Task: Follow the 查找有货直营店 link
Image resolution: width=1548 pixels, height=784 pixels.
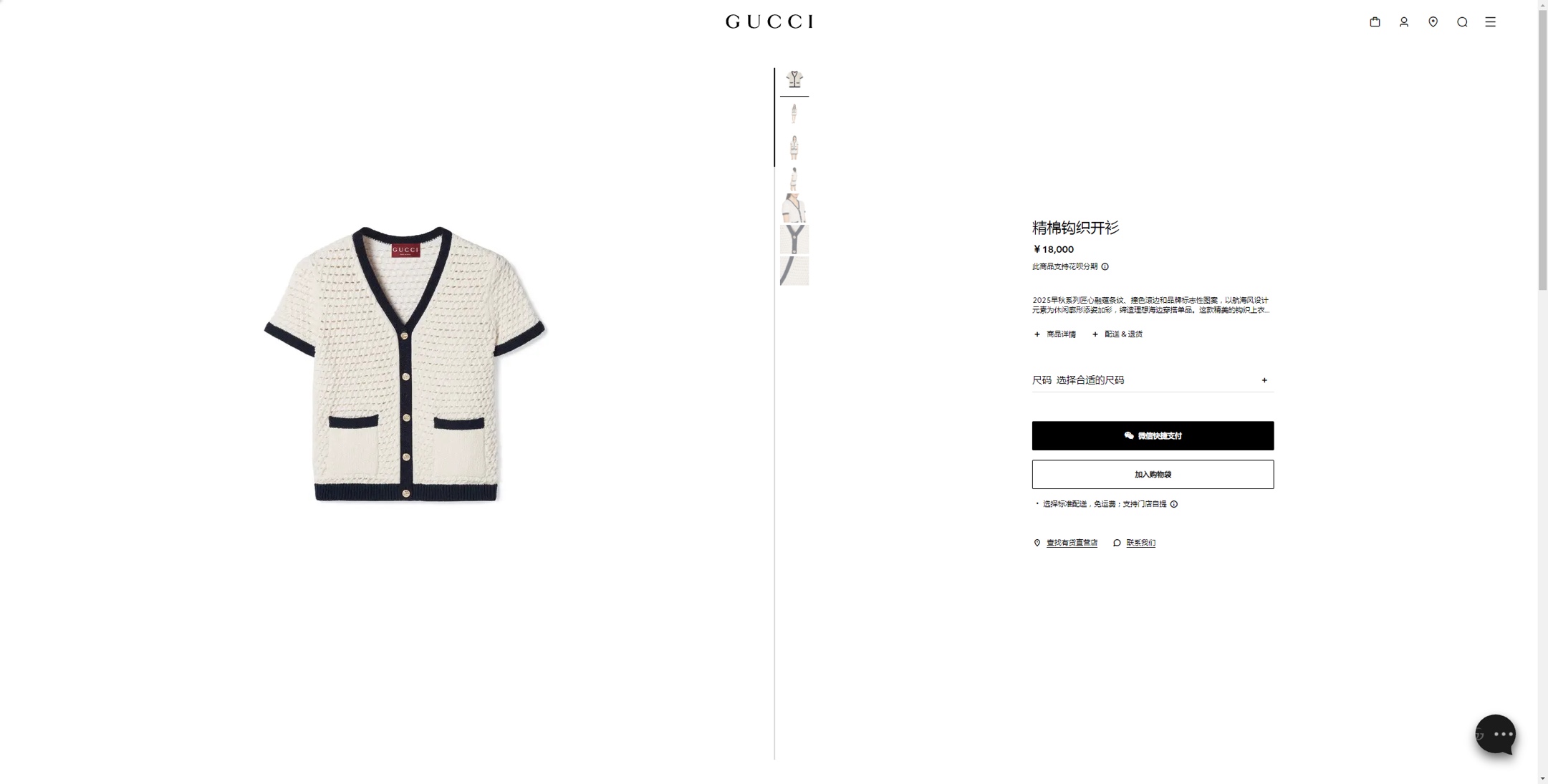Action: 1072,543
